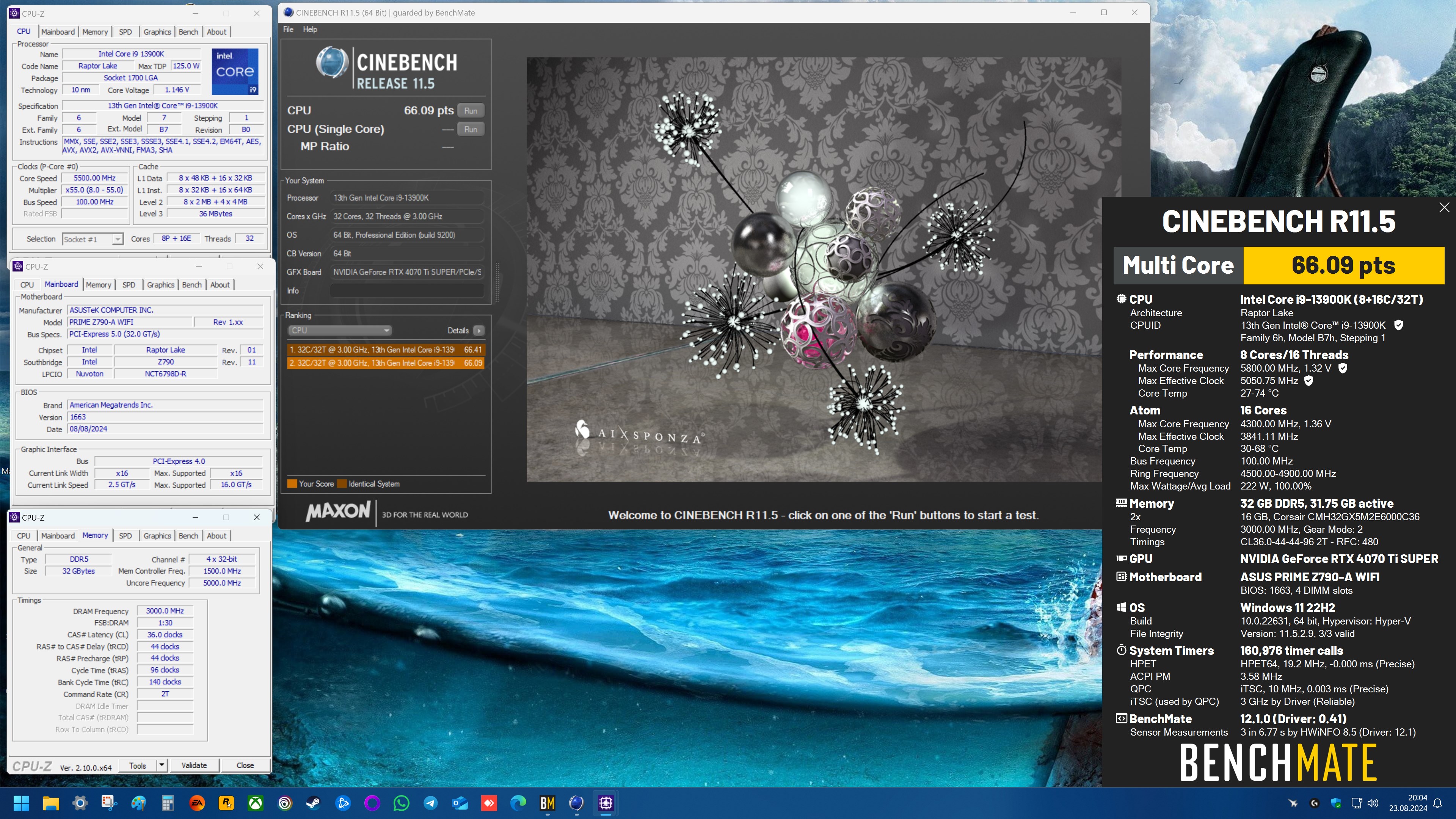1456x819 pixels.
Task: Click the CPU-Z Tools button
Action: click(137, 765)
